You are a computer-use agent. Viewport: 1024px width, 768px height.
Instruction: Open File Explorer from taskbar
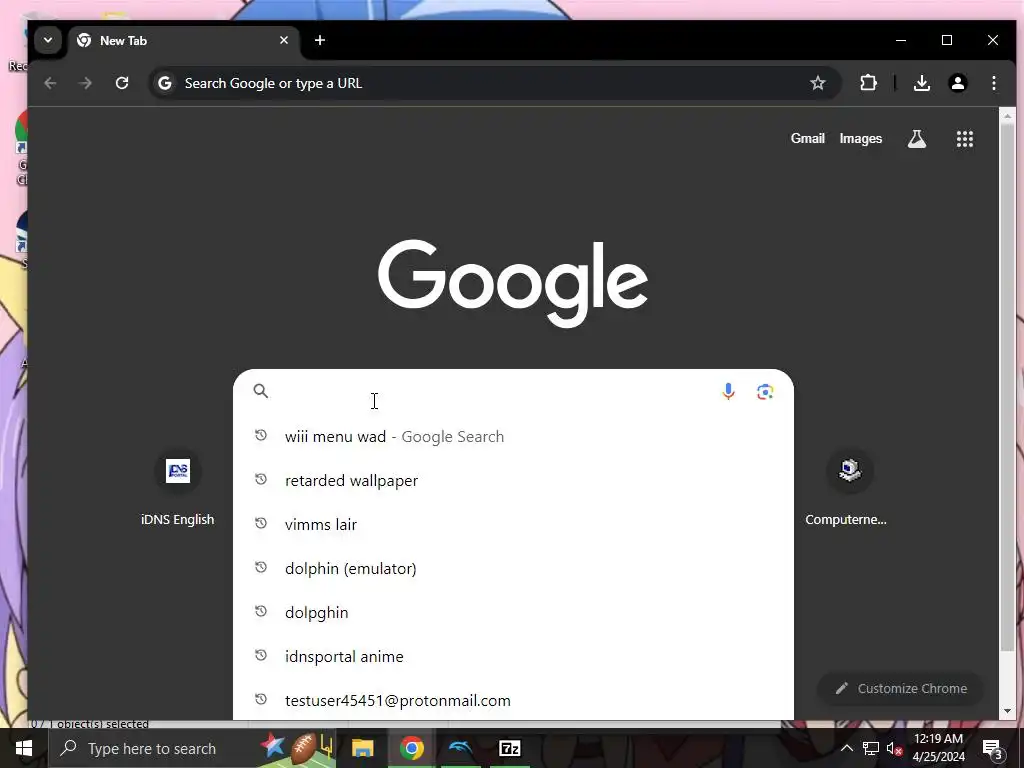click(362, 748)
